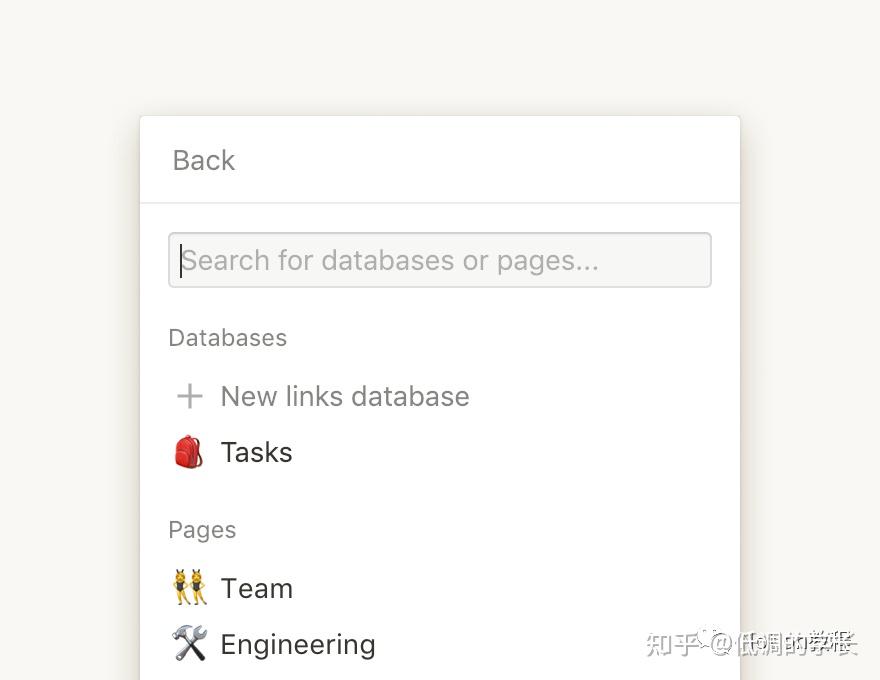Click the Back button

[x=204, y=160]
